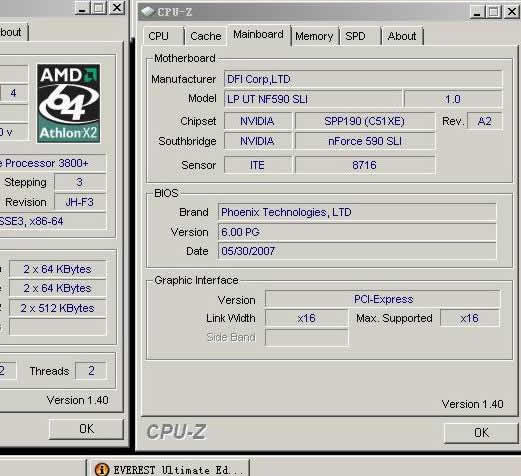Minimize the right CPU-Z window
This screenshot has width=521, height=476.
[477, 11]
